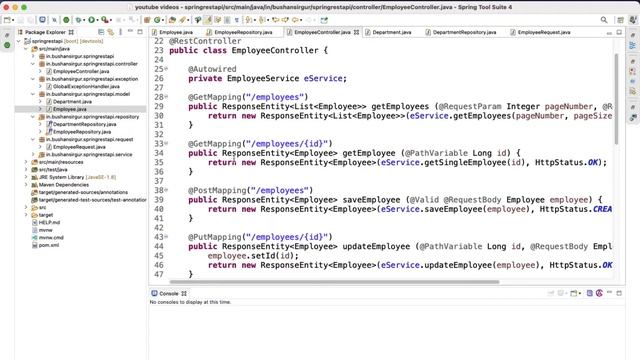The image size is (640, 360).
Task: Maximize the editor area
Action: 619,32
